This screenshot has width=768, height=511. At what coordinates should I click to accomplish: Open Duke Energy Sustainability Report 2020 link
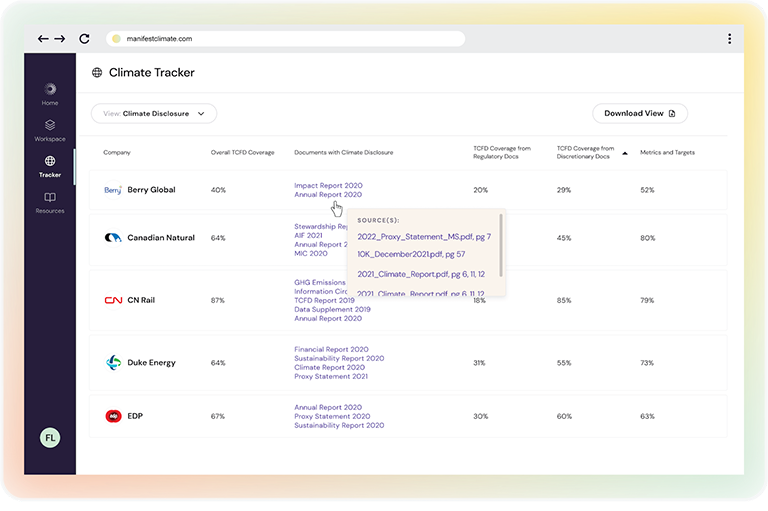coord(339,358)
